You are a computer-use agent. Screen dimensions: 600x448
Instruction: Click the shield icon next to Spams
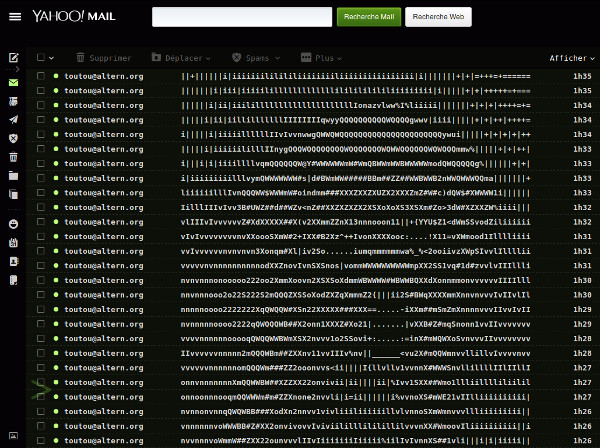tap(236, 57)
